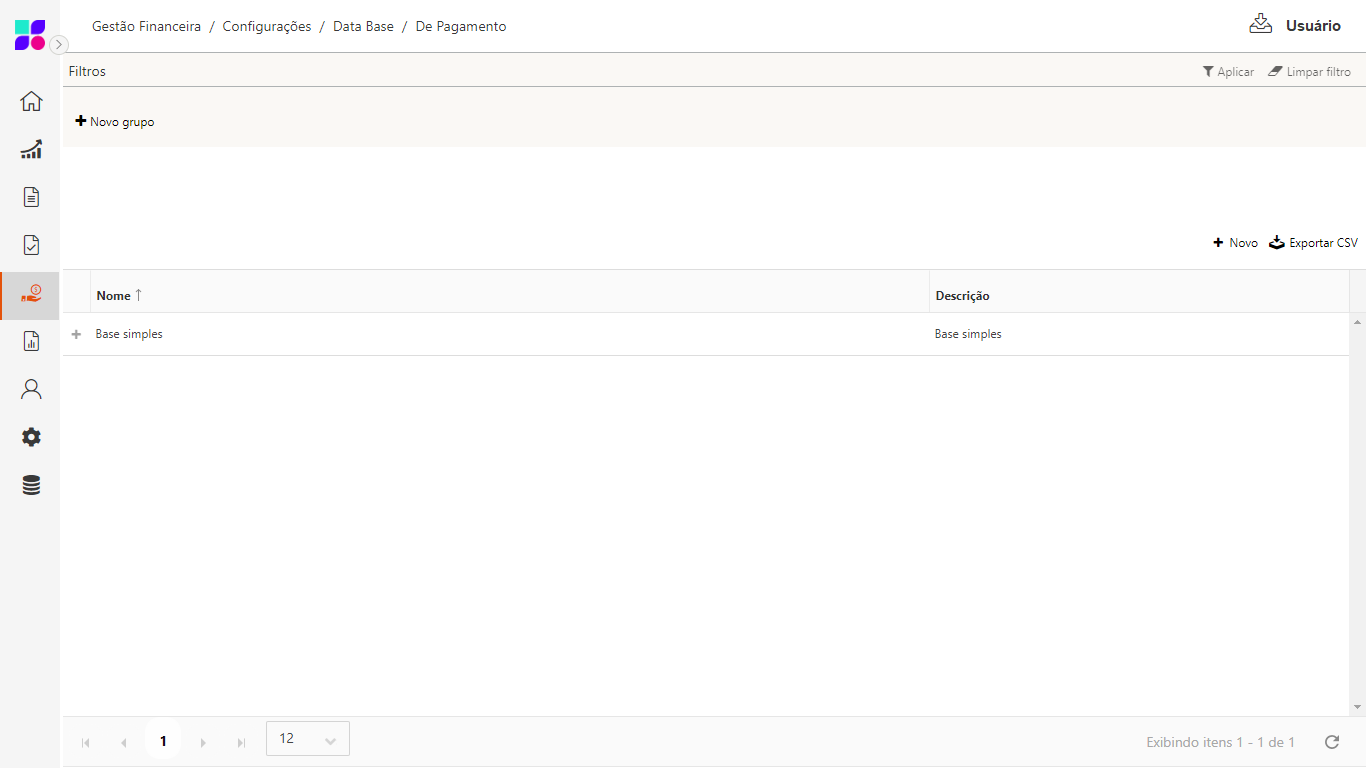This screenshot has width=1366, height=768.
Task: Open the report chart document icon
Action: click(x=31, y=342)
